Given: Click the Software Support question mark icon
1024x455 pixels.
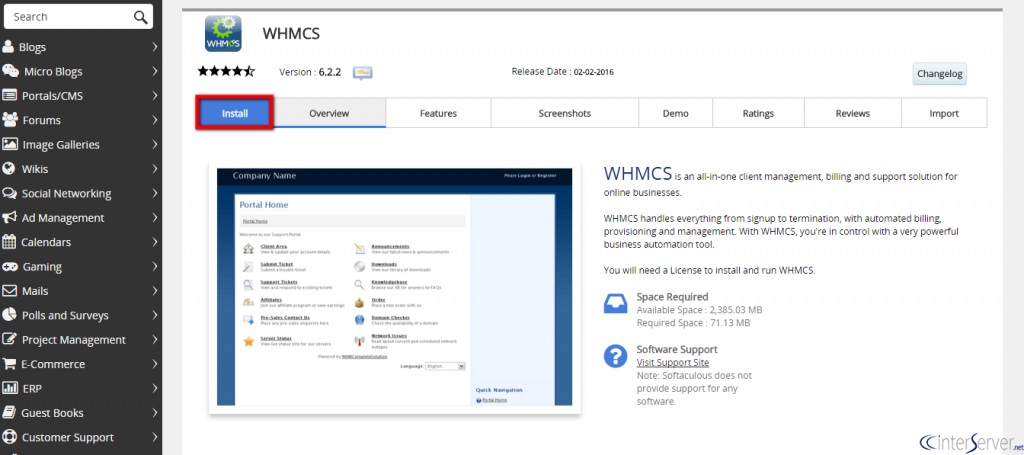Looking at the screenshot, I should click(615, 356).
